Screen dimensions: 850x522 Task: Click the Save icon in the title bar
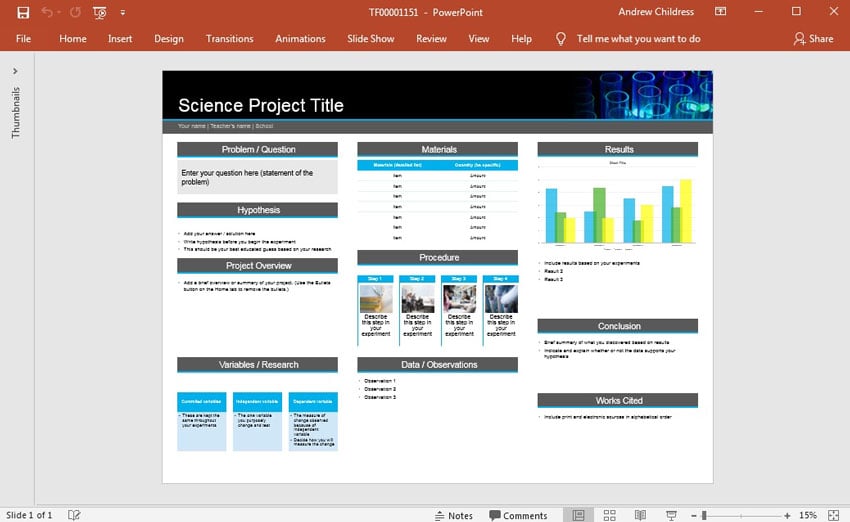click(x=23, y=12)
